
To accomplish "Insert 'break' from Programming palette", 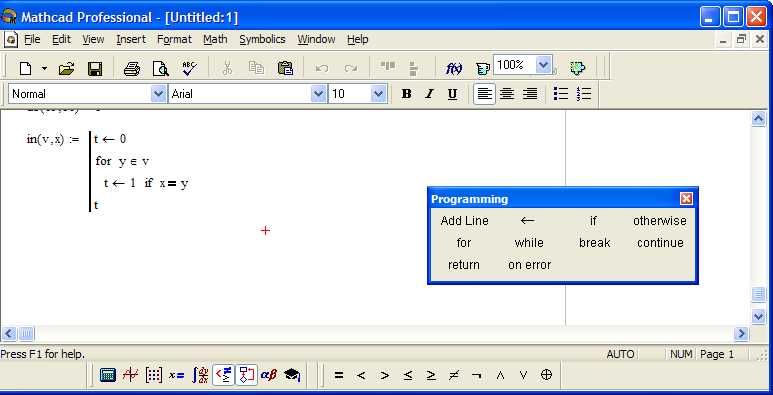I will click(x=595, y=243).
